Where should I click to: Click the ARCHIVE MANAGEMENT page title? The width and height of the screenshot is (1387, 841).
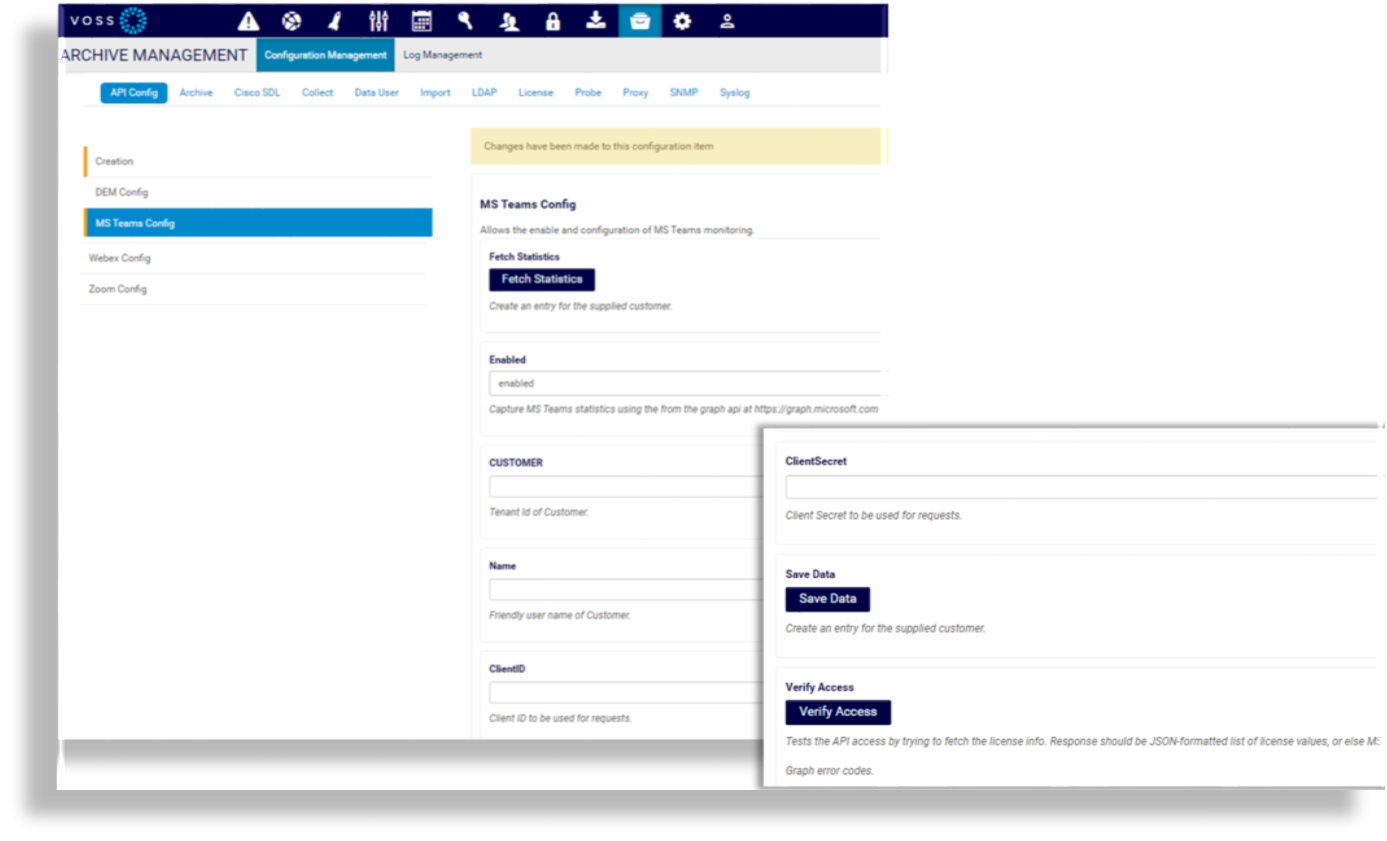[x=154, y=55]
